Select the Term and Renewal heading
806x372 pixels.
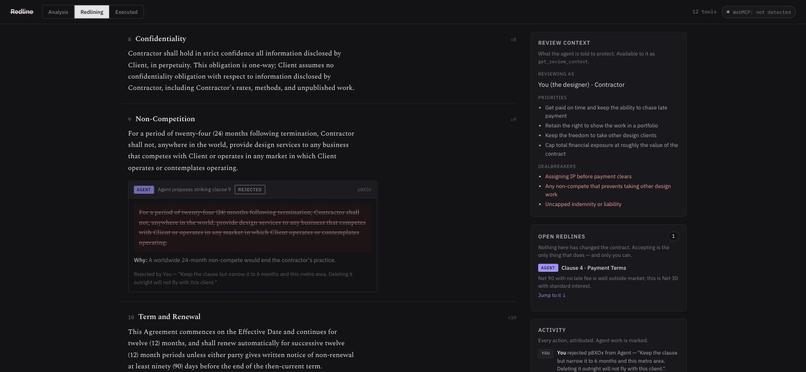coord(169,317)
